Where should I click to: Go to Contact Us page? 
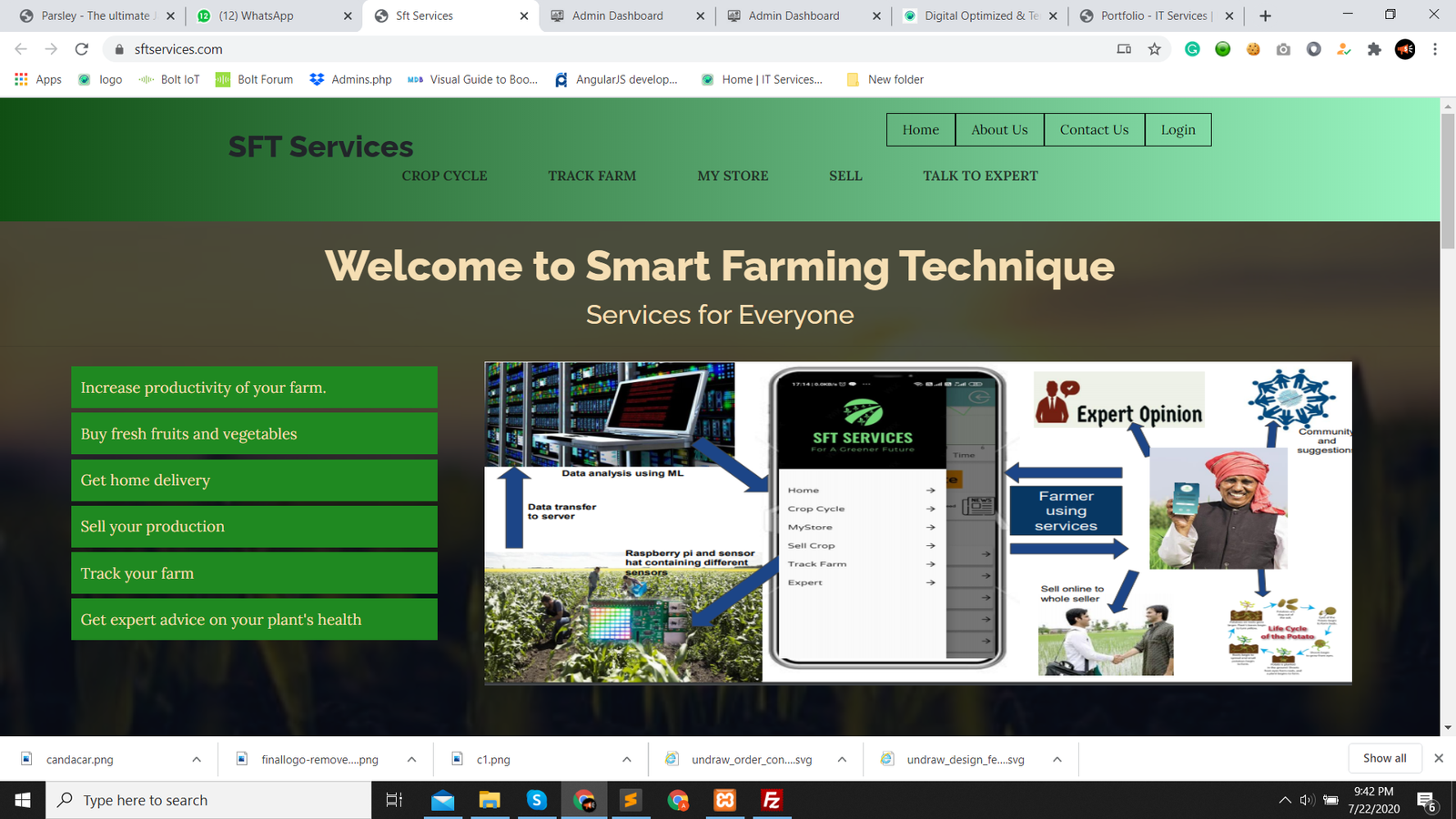pyautogui.click(x=1094, y=129)
